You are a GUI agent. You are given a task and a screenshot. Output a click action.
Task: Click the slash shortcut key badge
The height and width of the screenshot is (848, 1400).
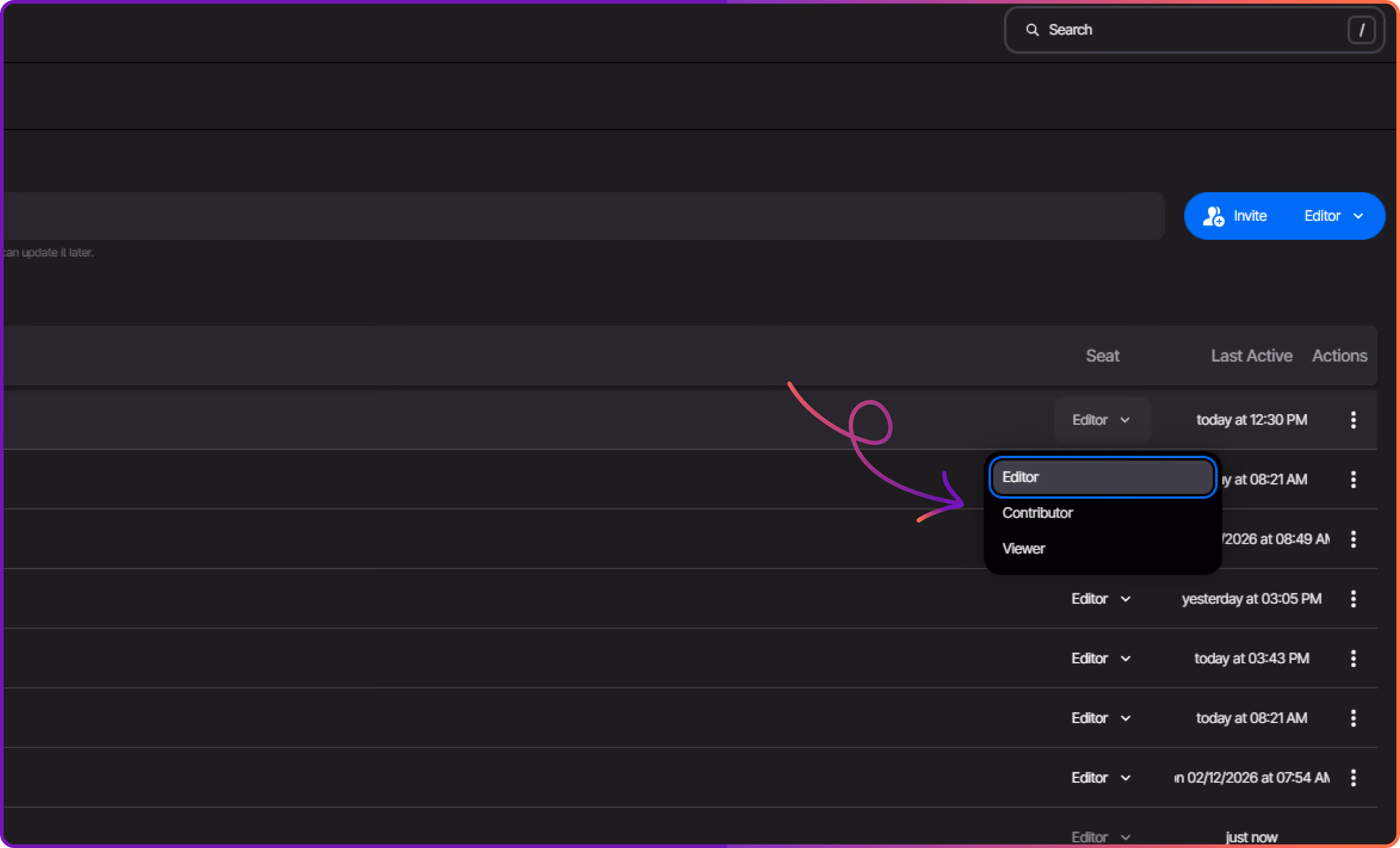pyautogui.click(x=1362, y=29)
